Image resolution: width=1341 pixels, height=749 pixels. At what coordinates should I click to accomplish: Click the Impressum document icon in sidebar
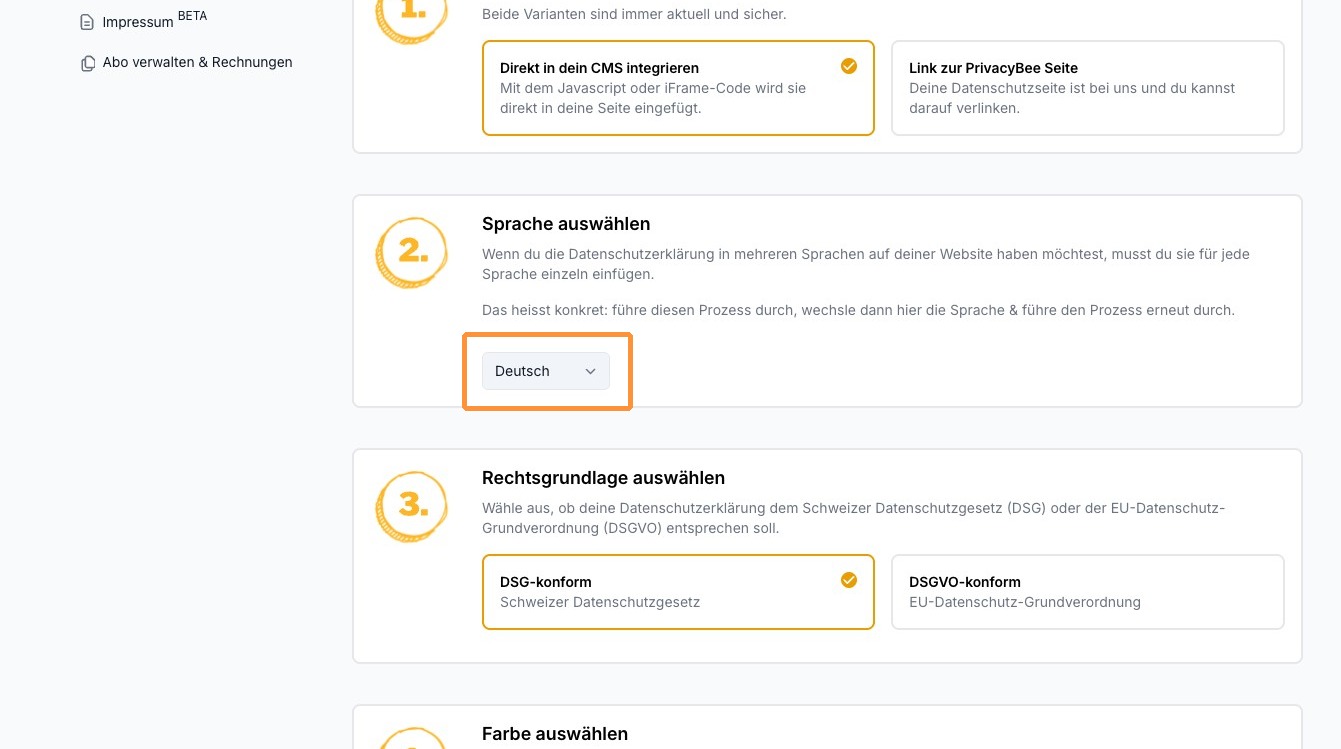tap(87, 22)
